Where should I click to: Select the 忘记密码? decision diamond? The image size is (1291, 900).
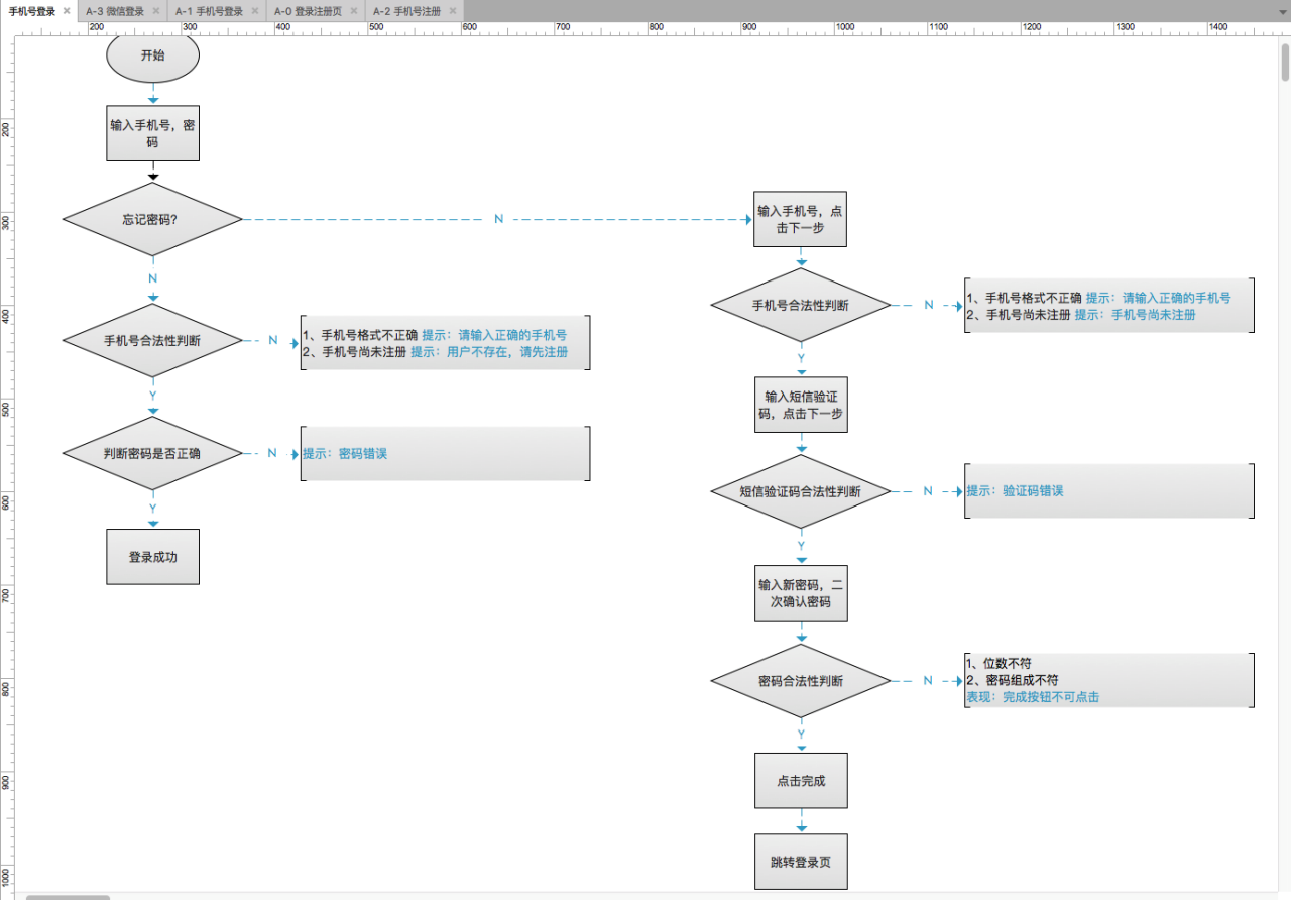152,219
